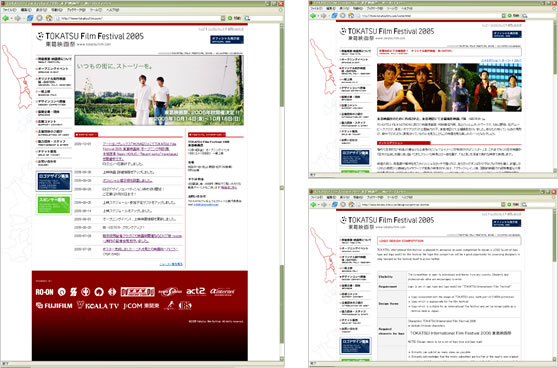Click the act2 sponsor logo in the red footer

(x=196, y=291)
